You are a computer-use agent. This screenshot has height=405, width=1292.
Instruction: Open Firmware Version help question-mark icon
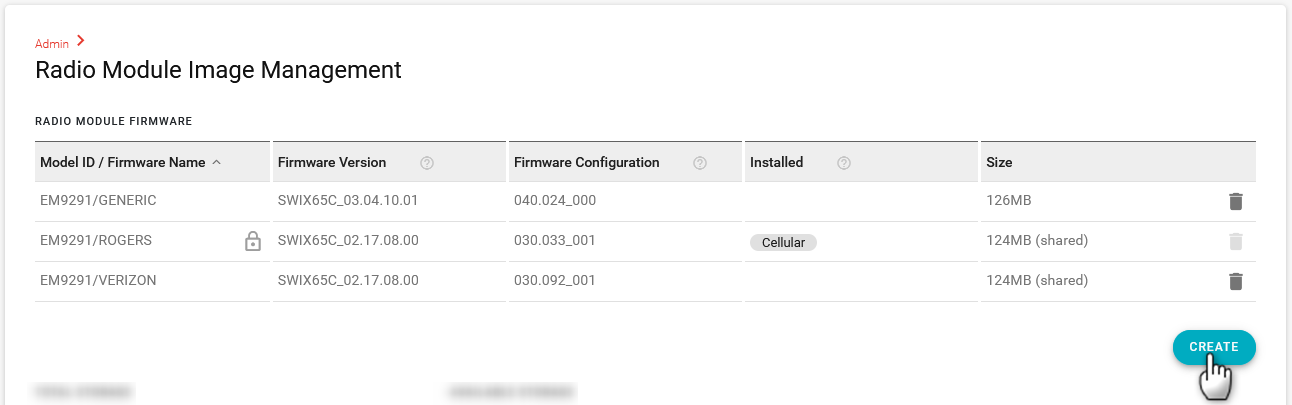point(427,163)
